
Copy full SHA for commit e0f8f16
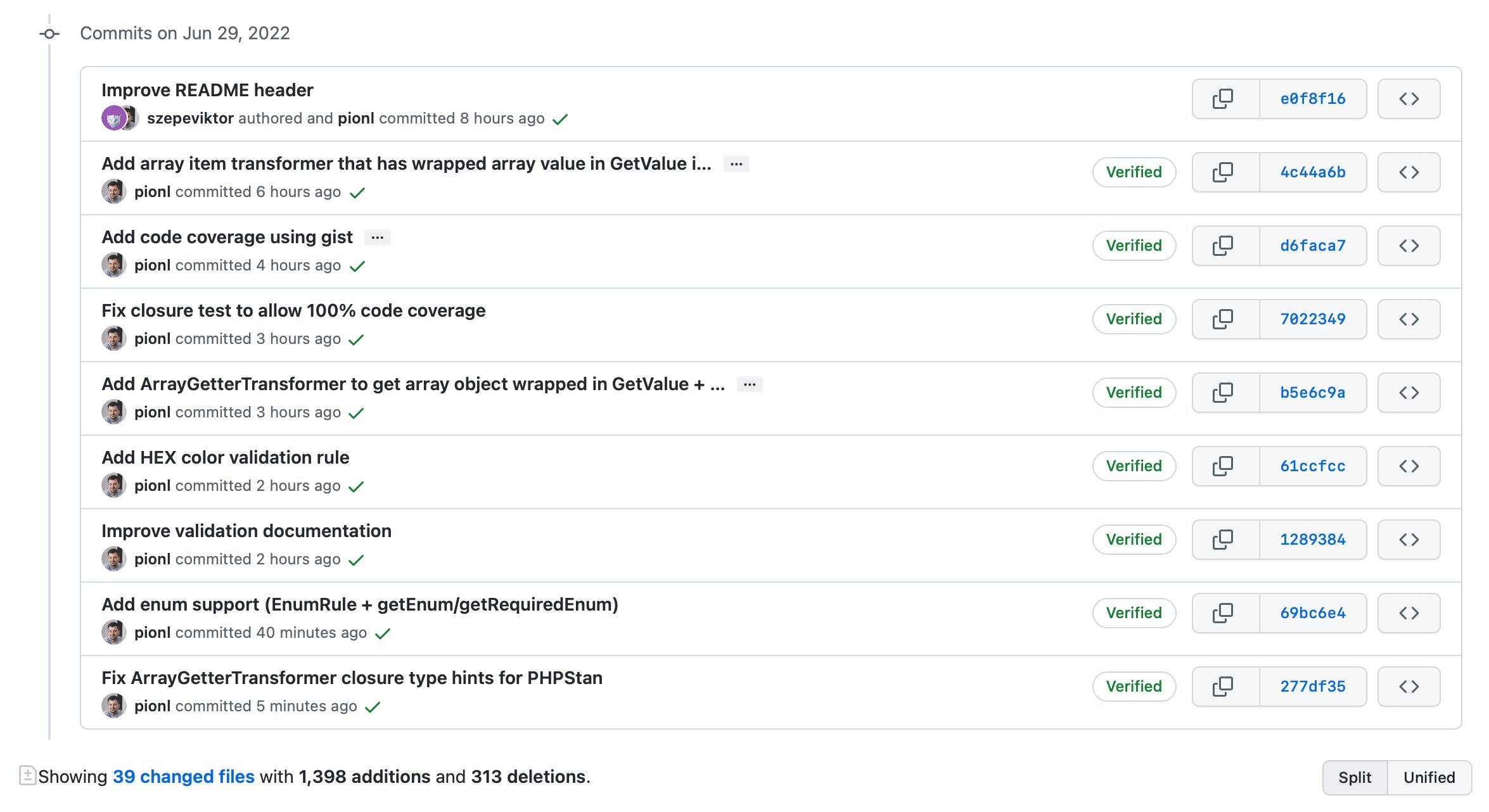[1224, 99]
